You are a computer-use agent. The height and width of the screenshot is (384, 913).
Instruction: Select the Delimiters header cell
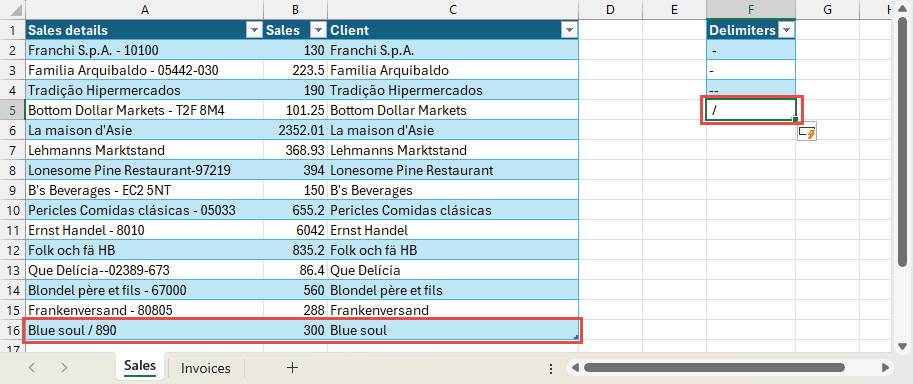pyautogui.click(x=751, y=30)
